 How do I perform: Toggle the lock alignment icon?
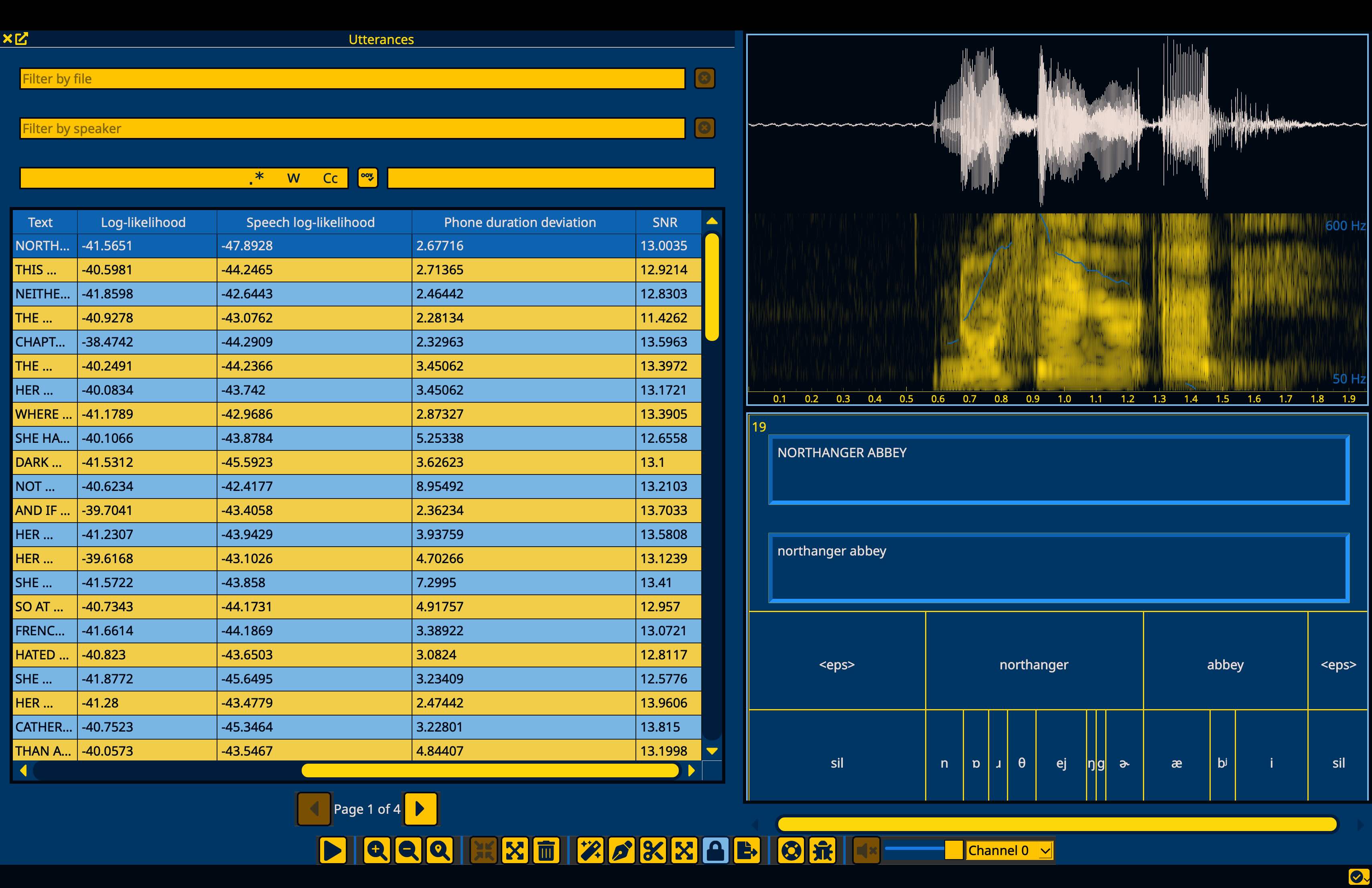coord(715,851)
